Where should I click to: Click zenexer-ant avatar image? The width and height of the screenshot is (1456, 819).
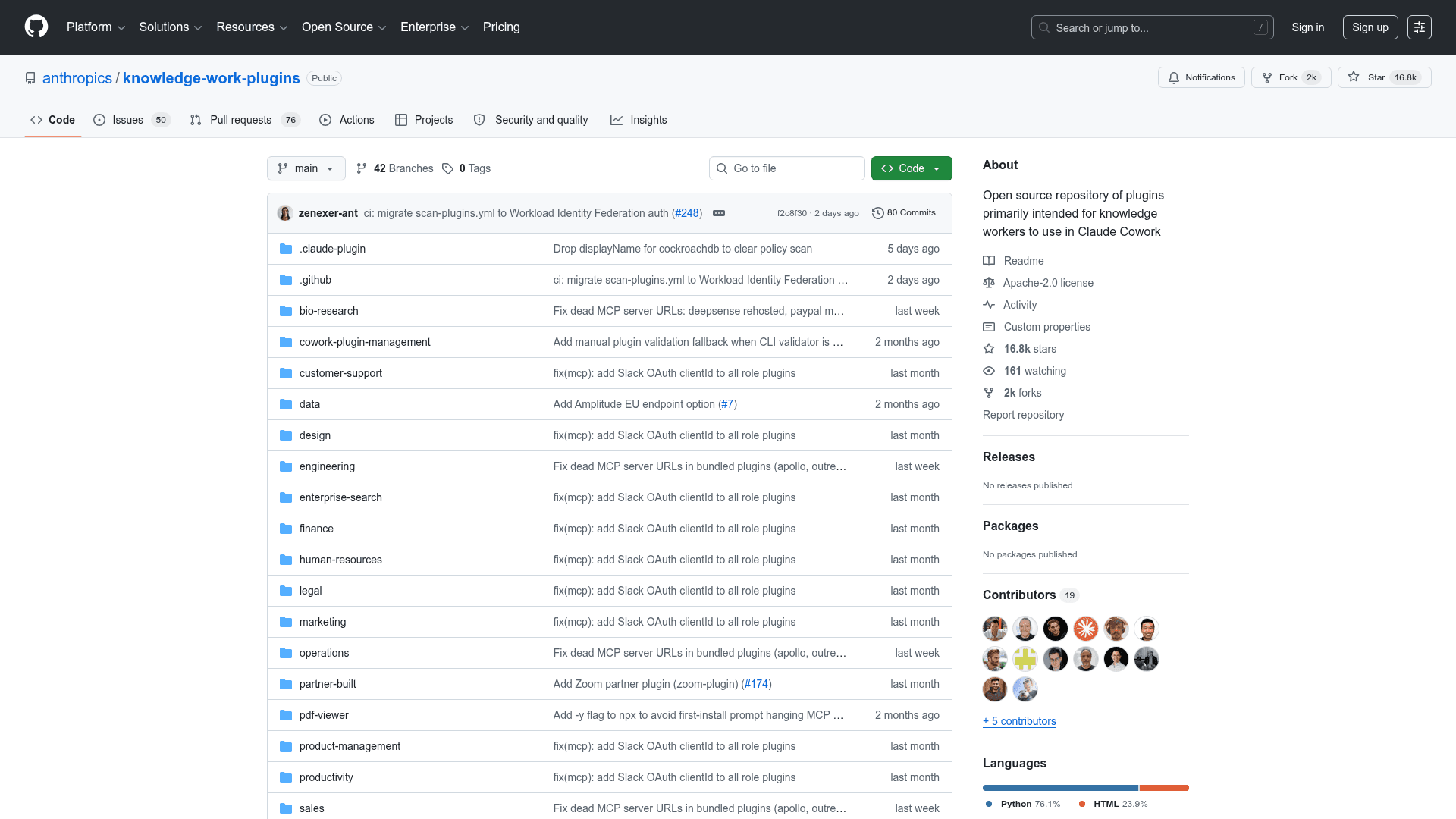coord(285,213)
